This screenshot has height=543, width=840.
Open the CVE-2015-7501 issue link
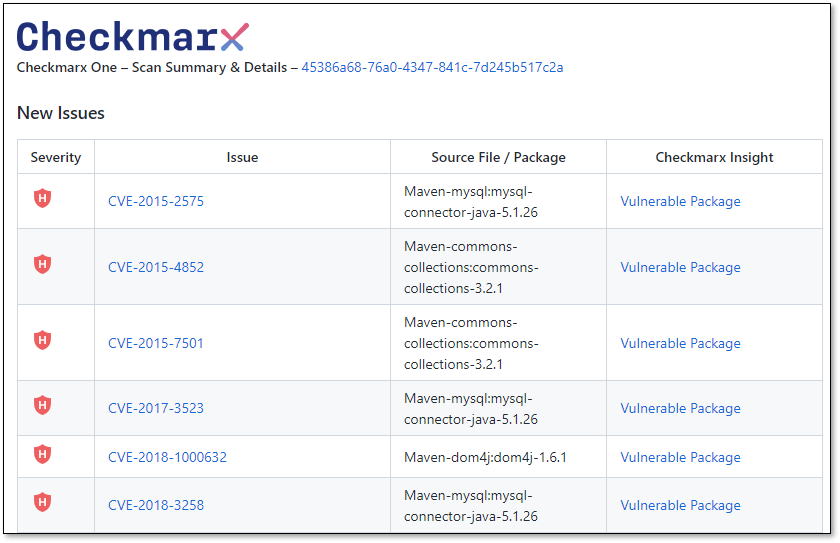click(156, 343)
